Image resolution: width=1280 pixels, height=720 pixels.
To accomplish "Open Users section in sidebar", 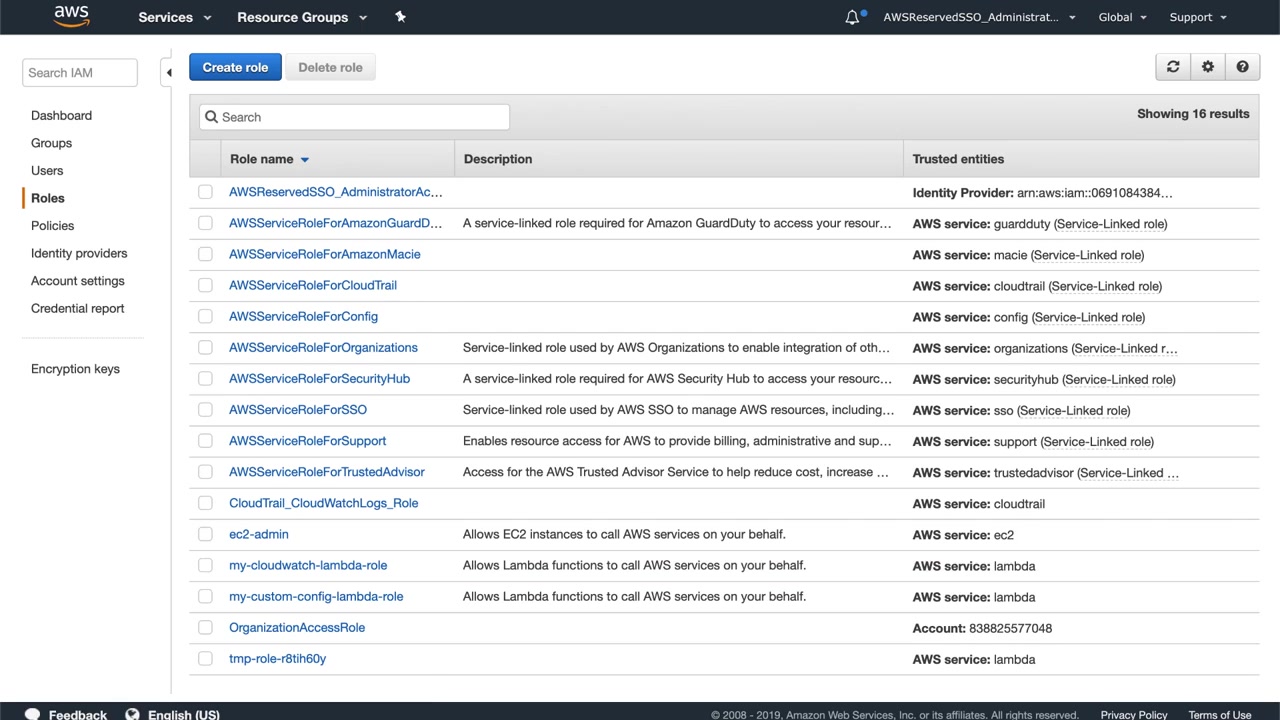I will [47, 171].
